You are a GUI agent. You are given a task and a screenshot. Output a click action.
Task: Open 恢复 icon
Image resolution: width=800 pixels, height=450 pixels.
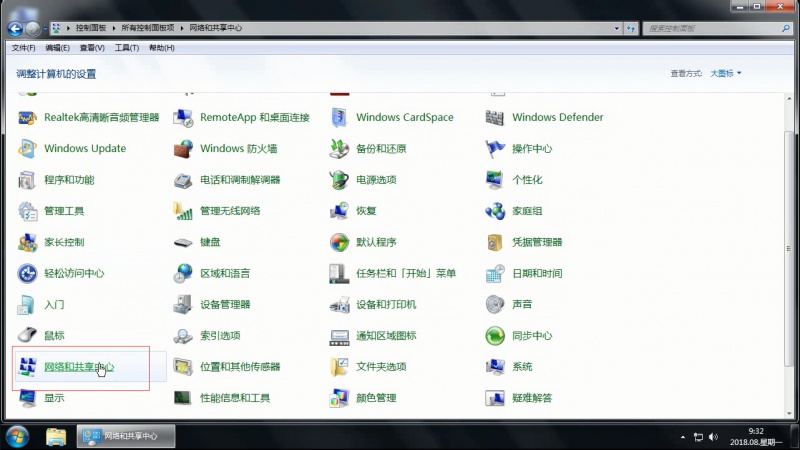(x=339, y=211)
